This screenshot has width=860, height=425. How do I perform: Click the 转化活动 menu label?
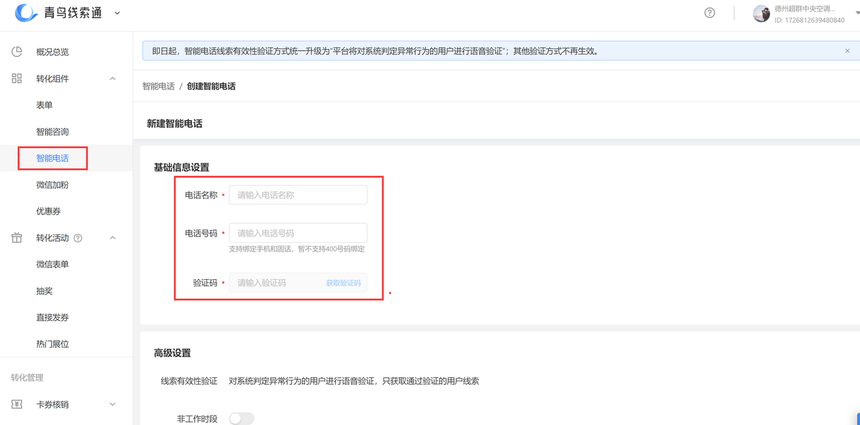coord(53,238)
